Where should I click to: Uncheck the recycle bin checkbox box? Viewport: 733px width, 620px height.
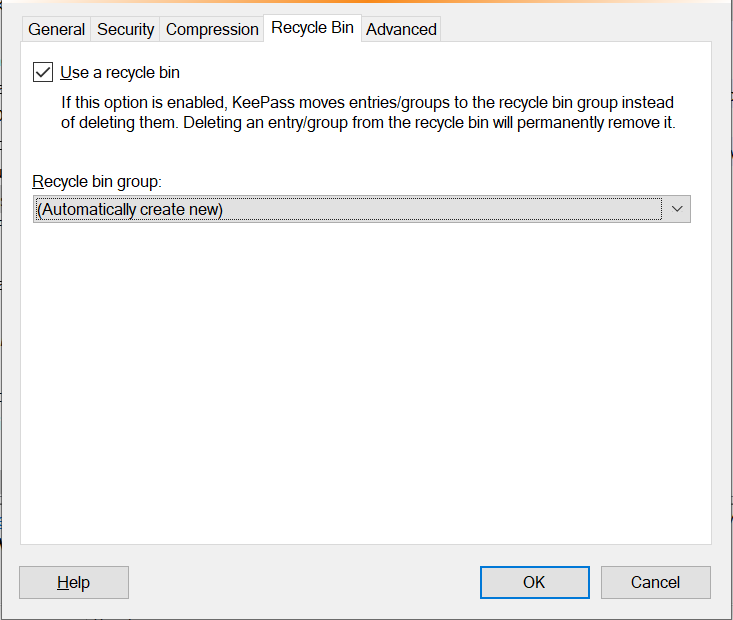43,72
